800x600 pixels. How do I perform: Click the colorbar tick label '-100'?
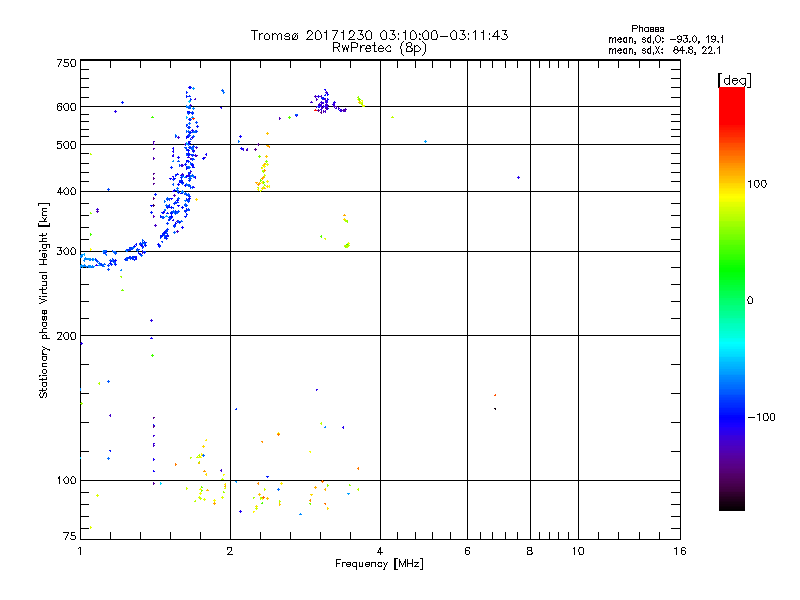761,417
